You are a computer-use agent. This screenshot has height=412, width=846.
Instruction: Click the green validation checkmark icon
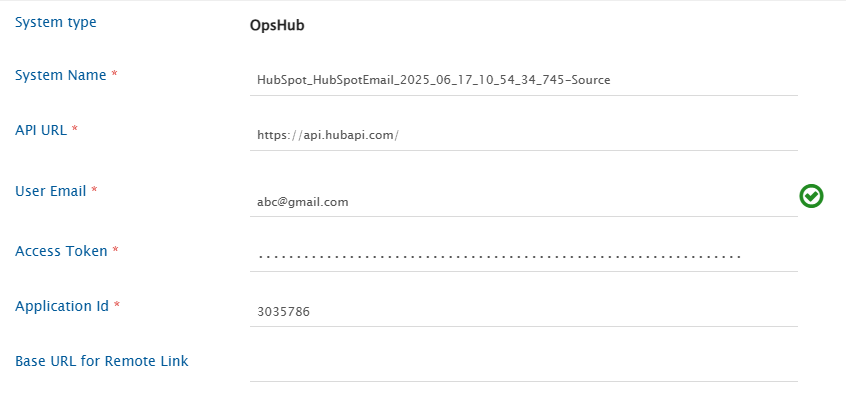click(811, 196)
